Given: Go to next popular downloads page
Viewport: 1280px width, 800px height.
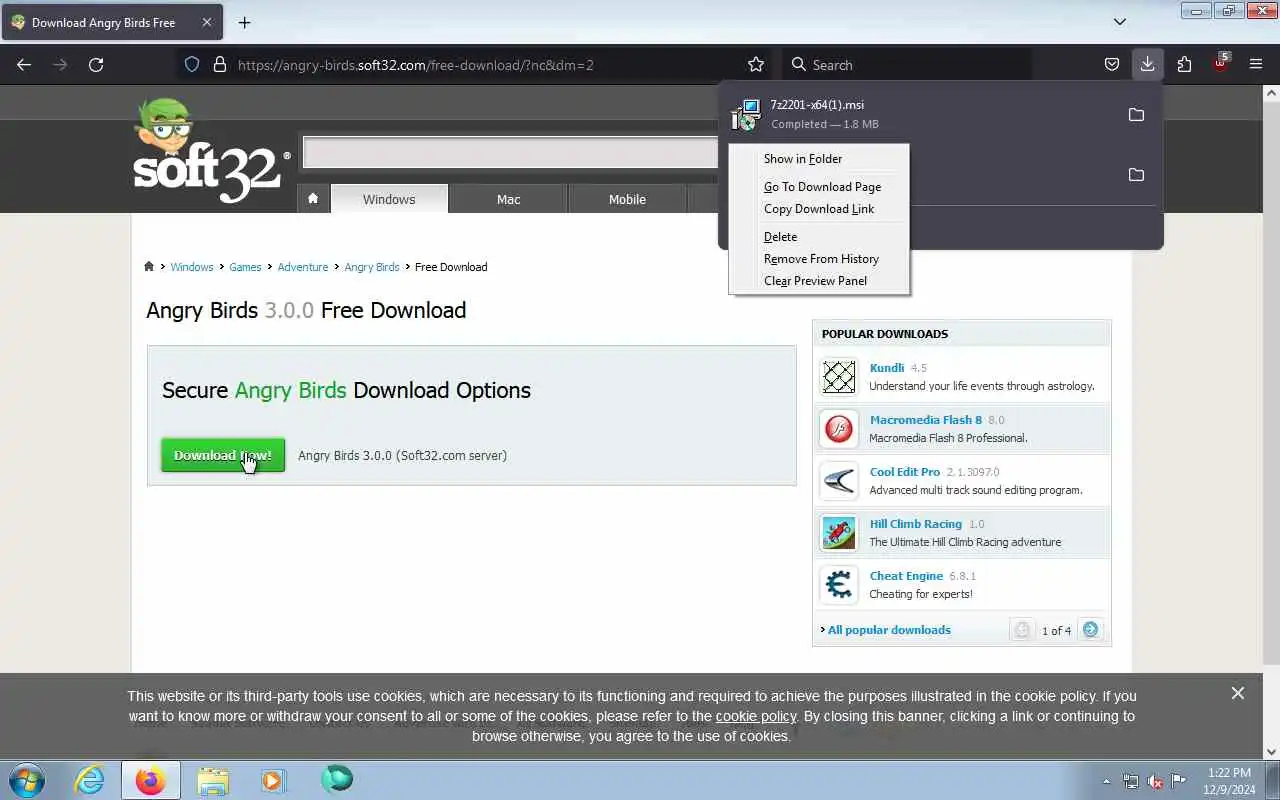Looking at the screenshot, I should click(x=1091, y=630).
